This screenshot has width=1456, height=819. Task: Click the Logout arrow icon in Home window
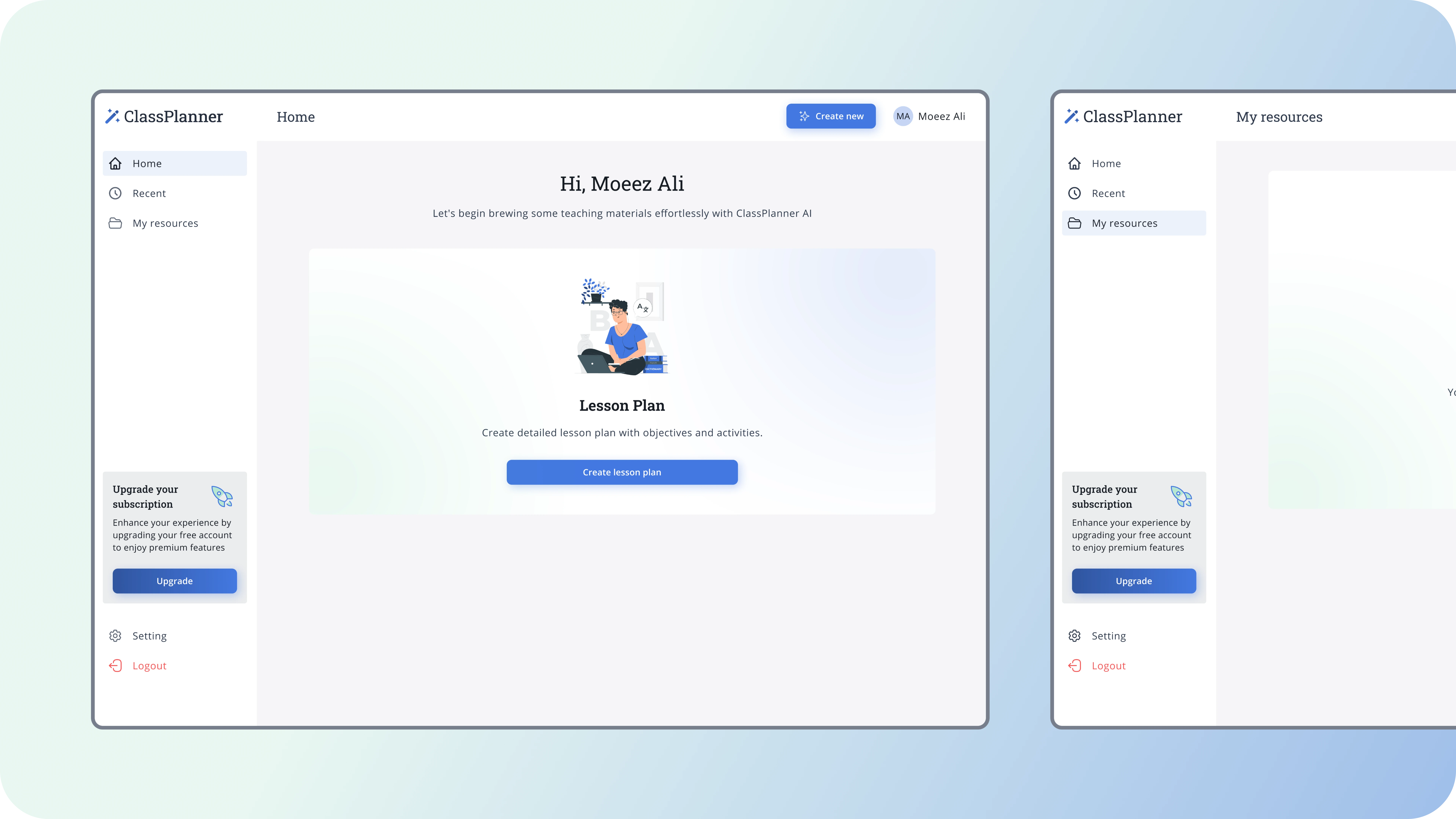point(115,666)
